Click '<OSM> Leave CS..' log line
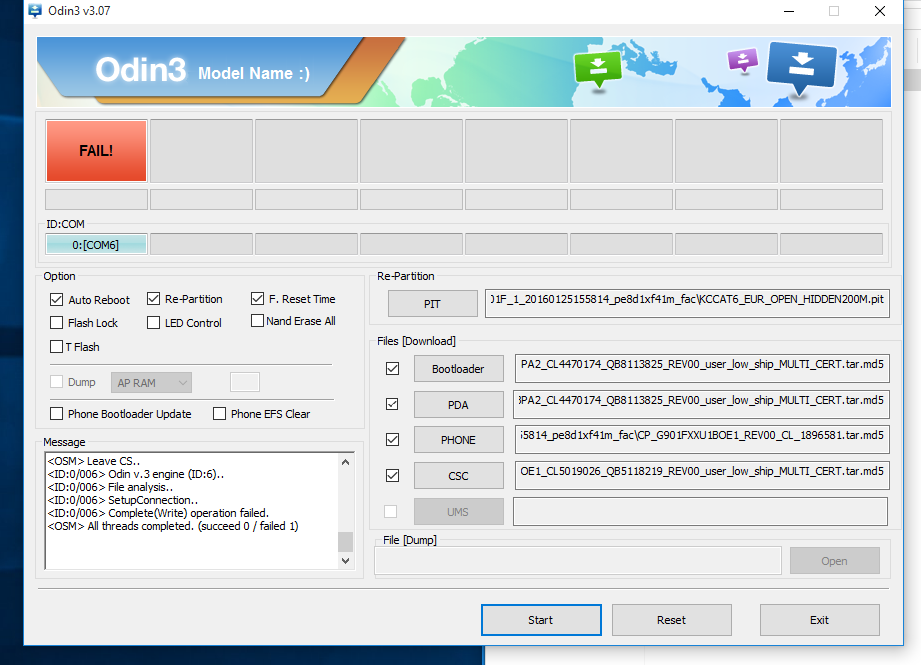Screen dimensions: 921x665 tap(93, 461)
